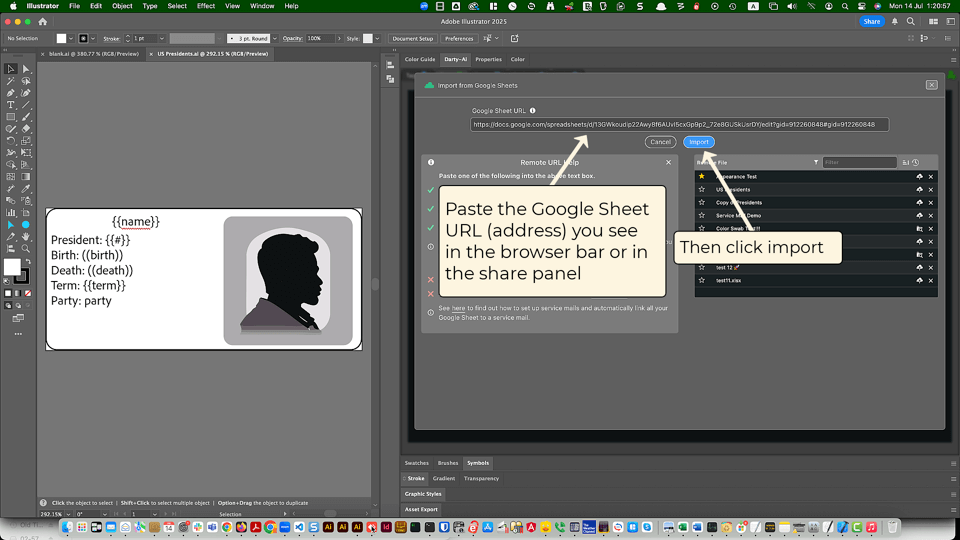Select the Rotate tool
Image resolution: width=960 pixels, height=540 pixels.
click(x=10, y=141)
